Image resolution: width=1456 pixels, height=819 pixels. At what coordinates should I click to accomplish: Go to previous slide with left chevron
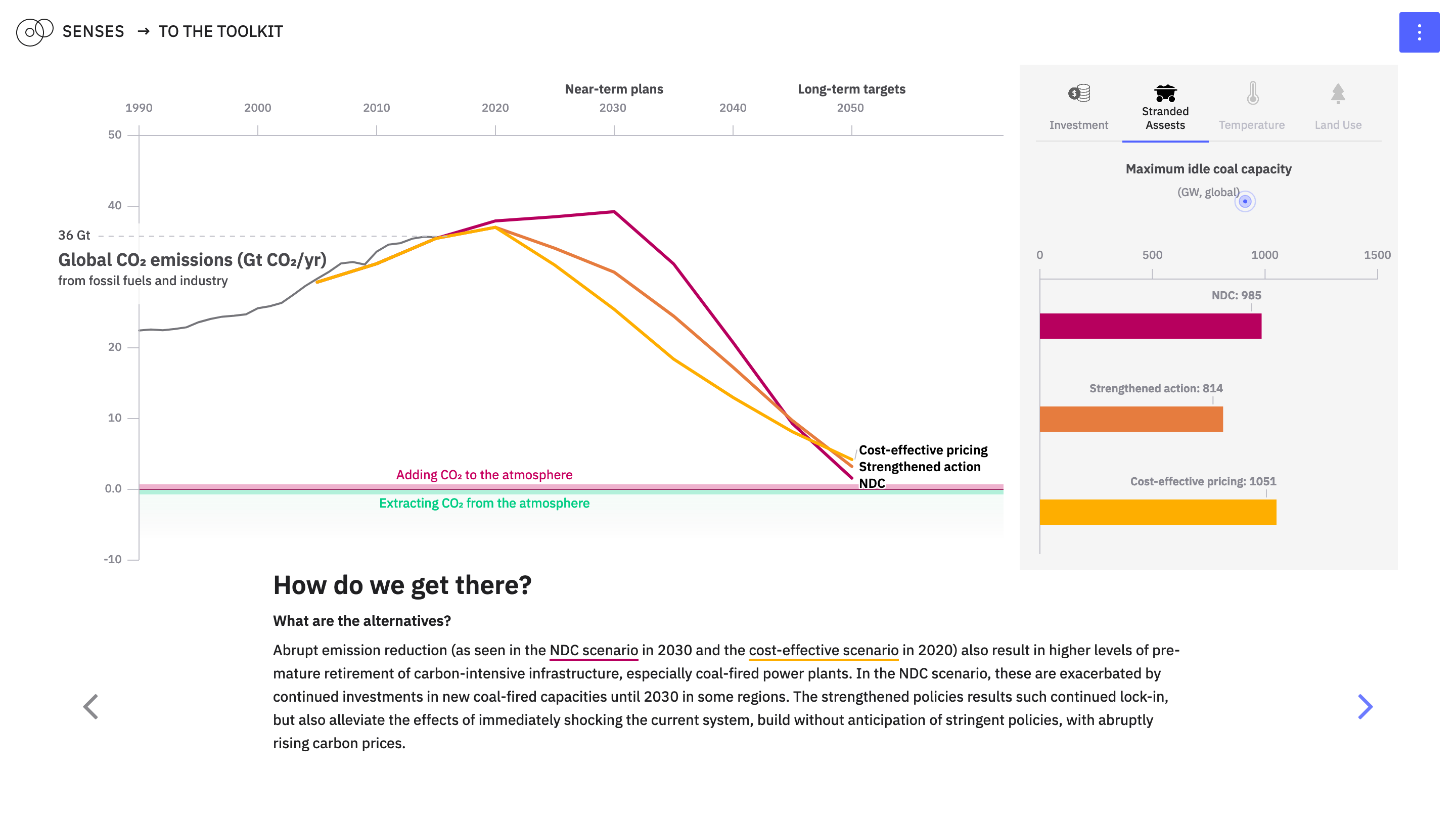pos(90,707)
